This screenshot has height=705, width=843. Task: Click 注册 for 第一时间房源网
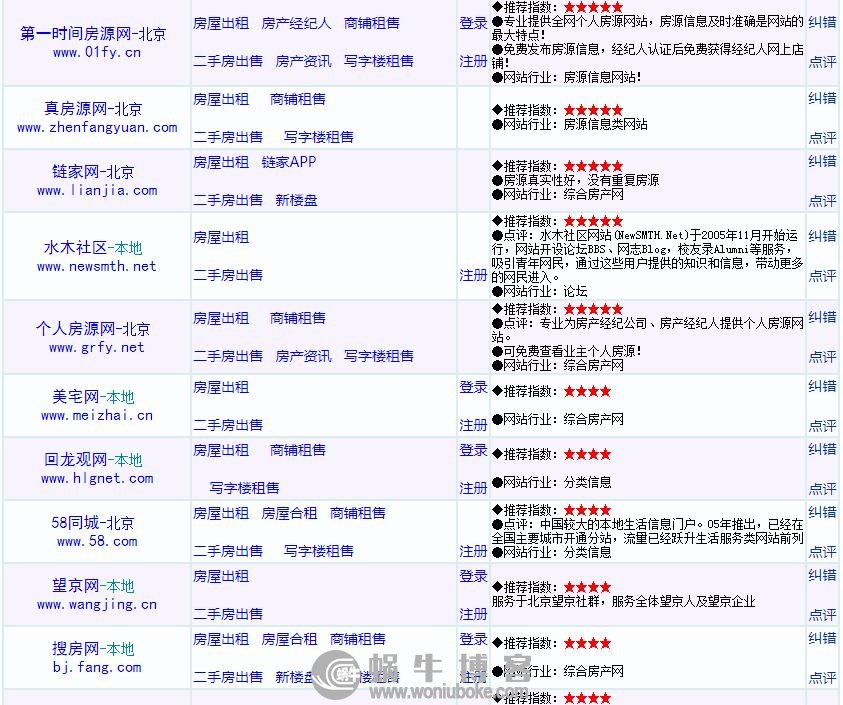(473, 61)
